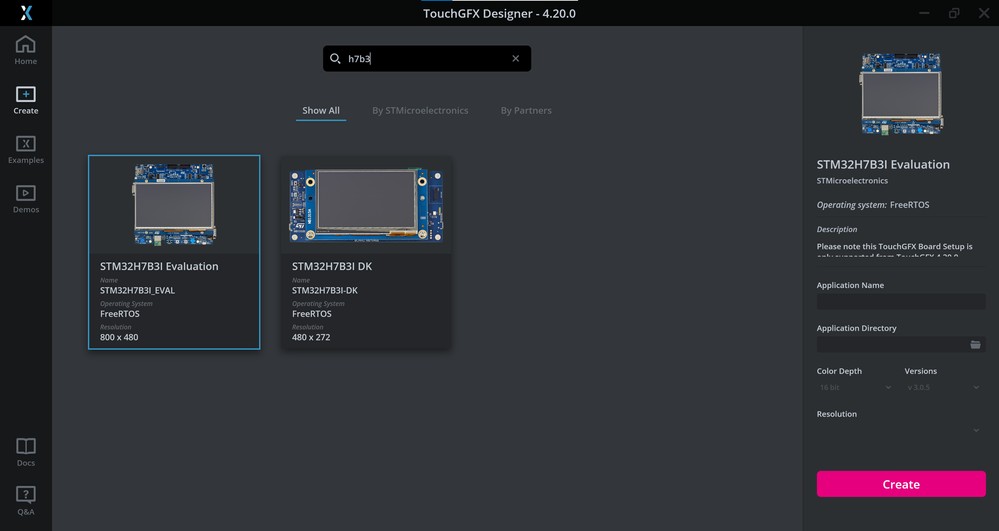Click the Application Name input field
999x531 pixels.
point(901,302)
